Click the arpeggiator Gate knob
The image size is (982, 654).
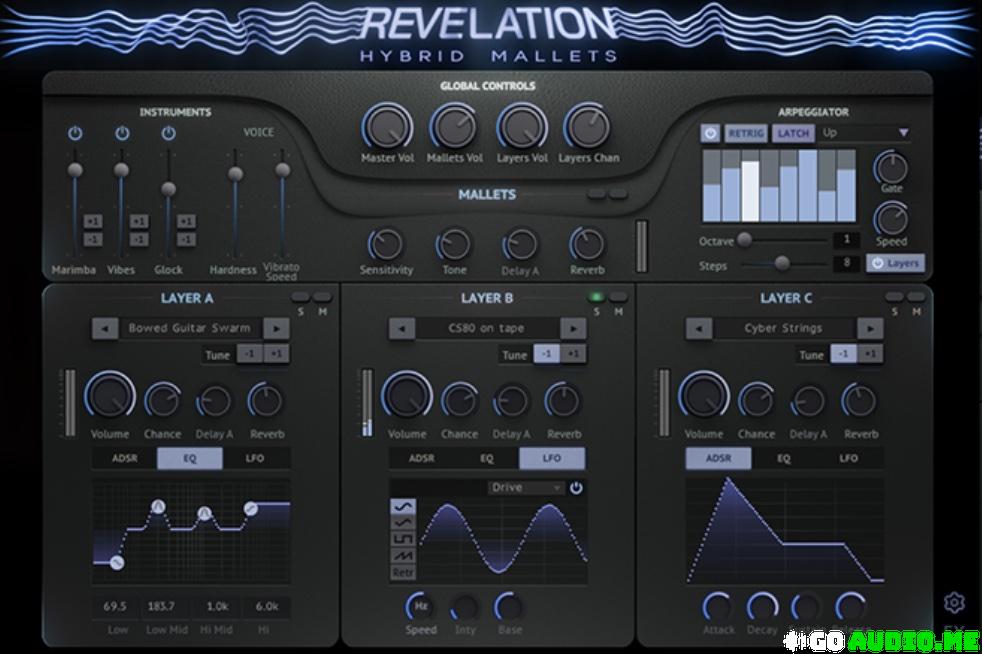[891, 167]
